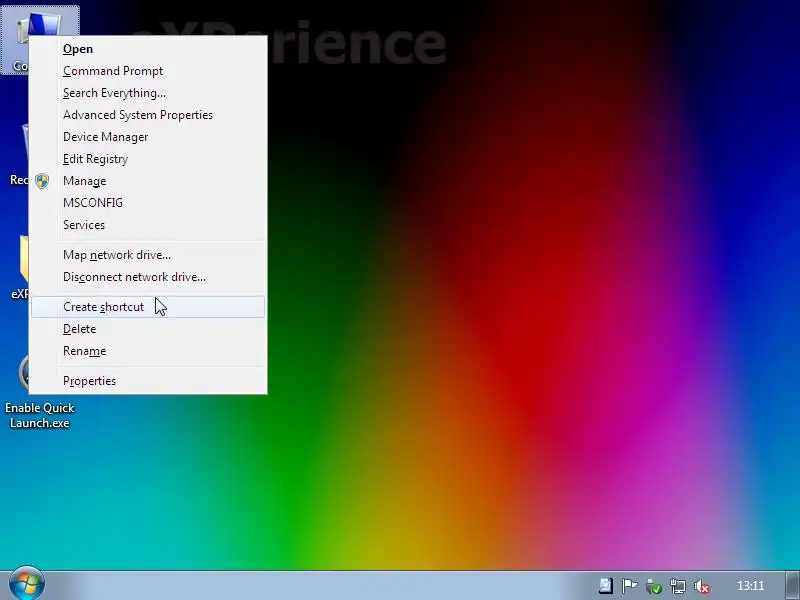Open Device Manager from the menu
Screen dimensions: 800x600
click(148, 137)
